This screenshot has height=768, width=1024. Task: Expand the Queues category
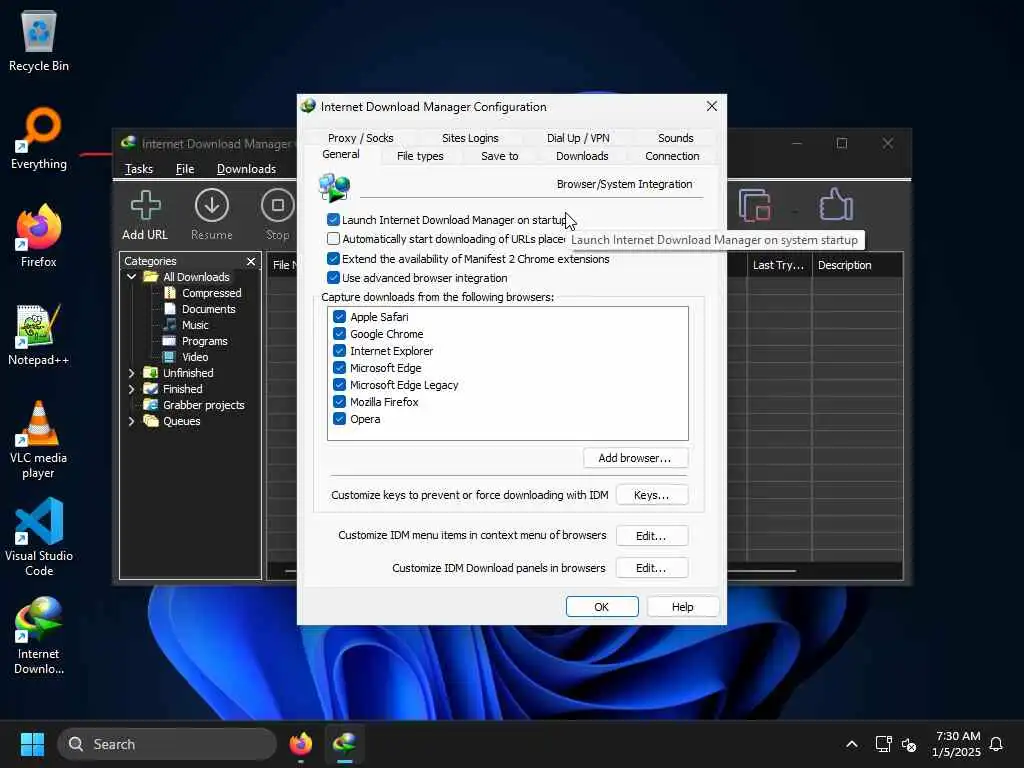point(131,421)
